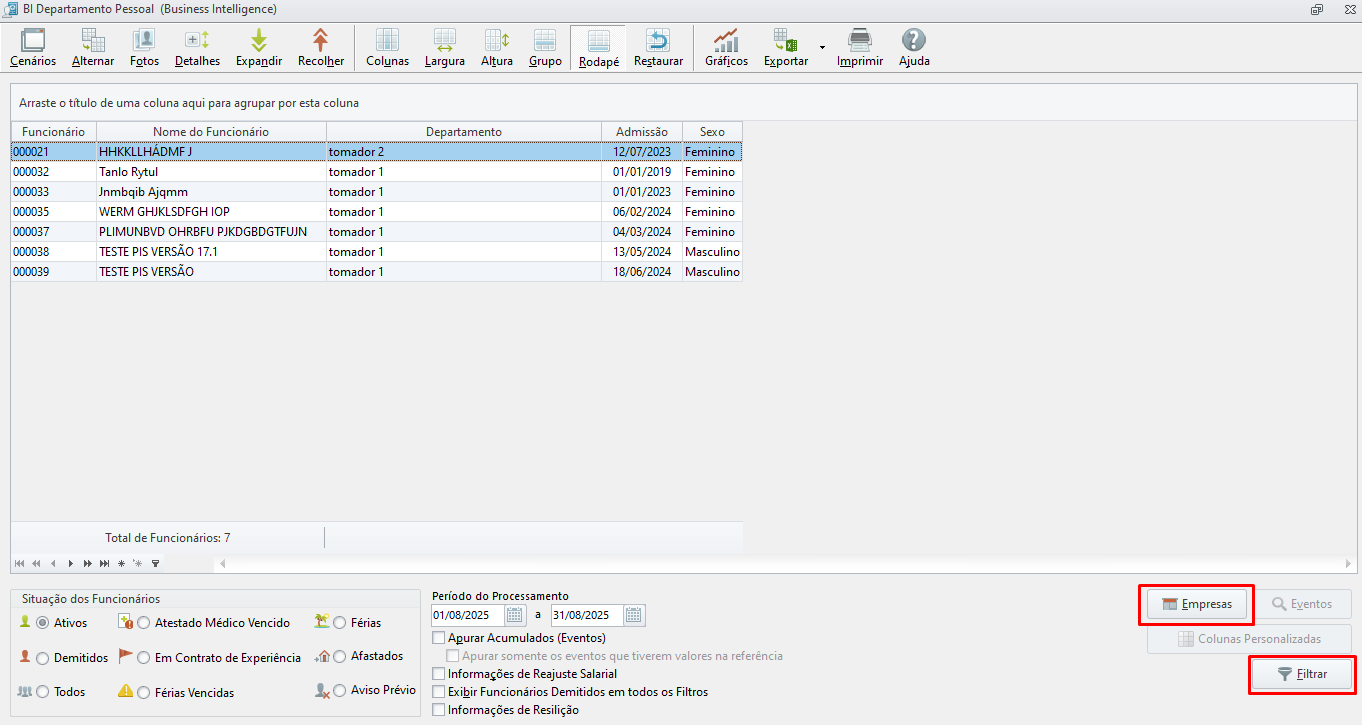Screen dimensions: 1362x725
Task: Open the Gráficos chart tool
Action: 726,47
